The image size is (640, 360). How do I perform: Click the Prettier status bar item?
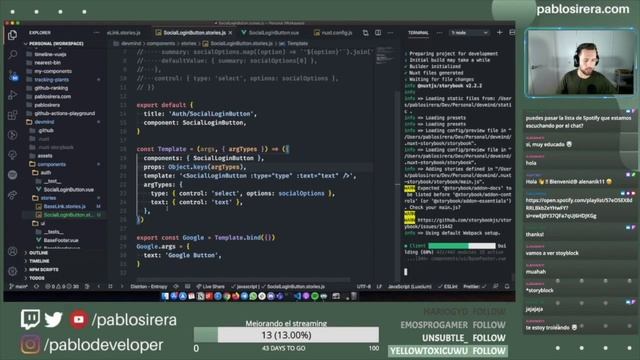point(474,287)
